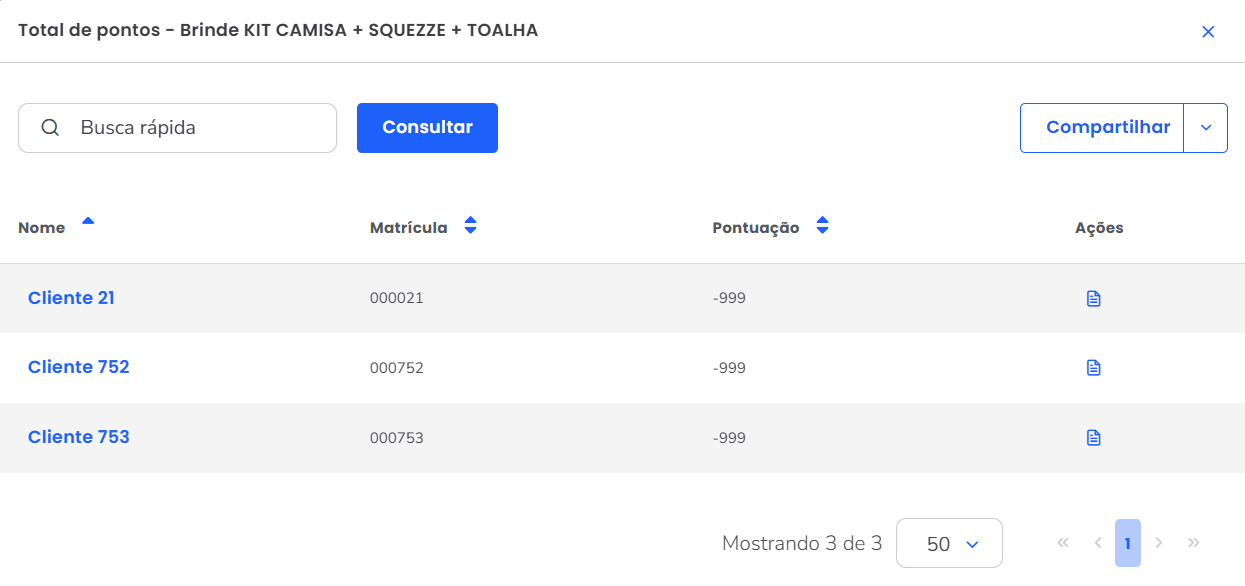Click the magnifier icon in quick search
This screenshot has width=1245, height=586.
tap(50, 128)
